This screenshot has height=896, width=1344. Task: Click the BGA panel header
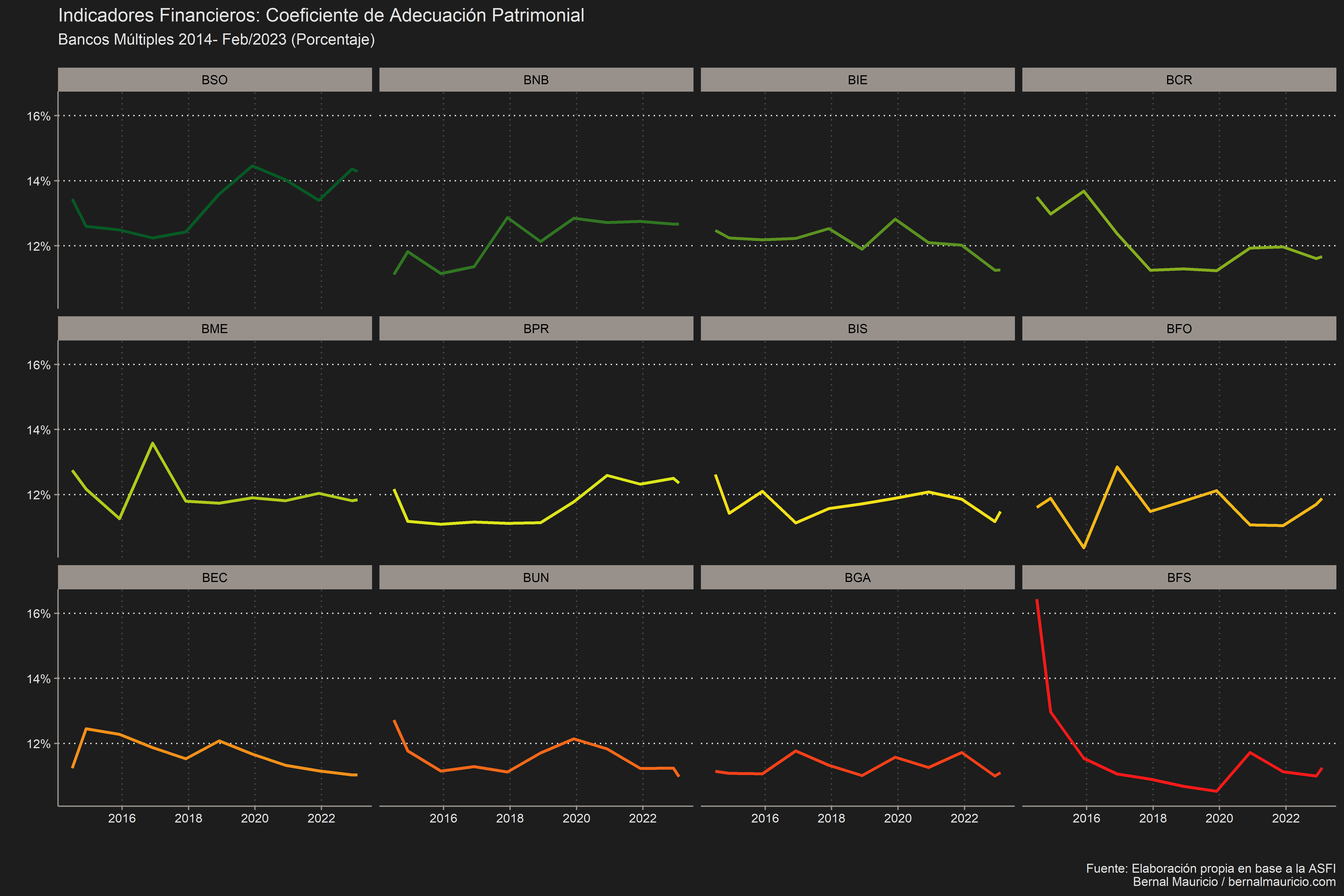[858, 577]
